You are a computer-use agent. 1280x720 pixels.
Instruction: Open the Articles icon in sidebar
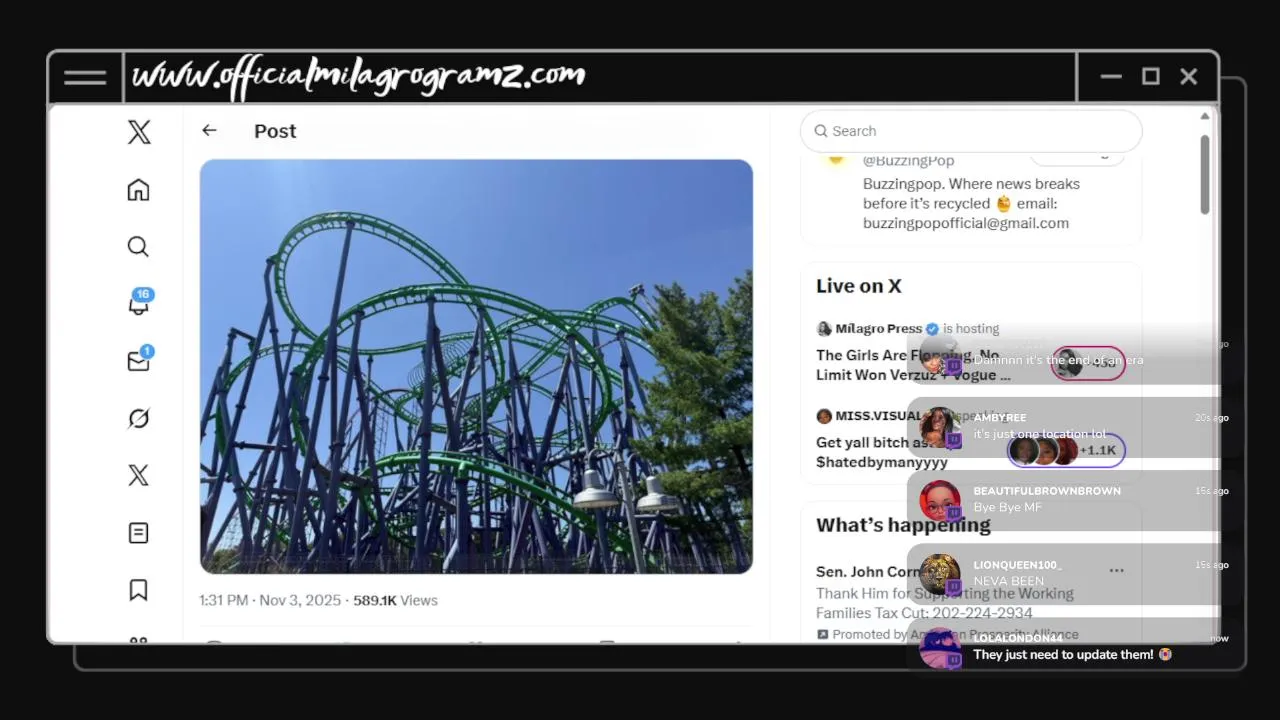coord(138,533)
